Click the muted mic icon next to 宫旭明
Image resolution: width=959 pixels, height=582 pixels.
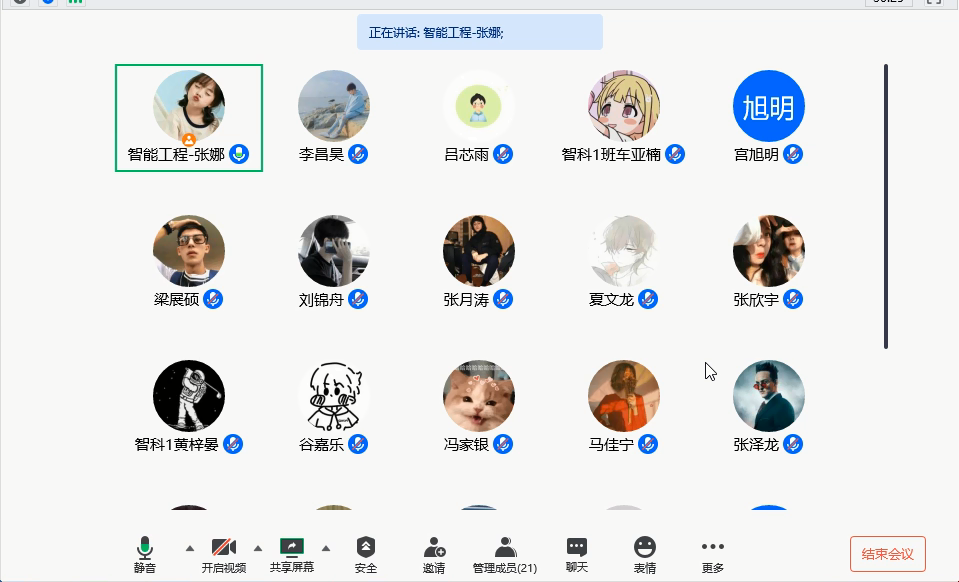[793, 154]
